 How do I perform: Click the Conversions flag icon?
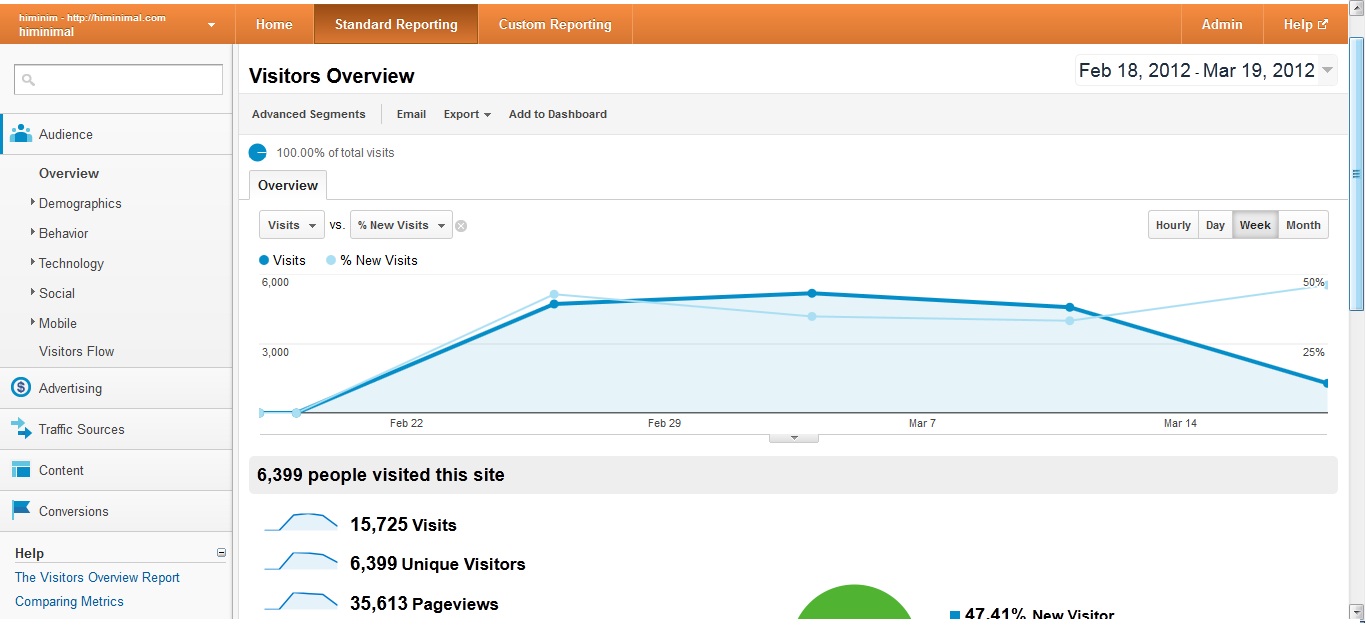tap(21, 511)
